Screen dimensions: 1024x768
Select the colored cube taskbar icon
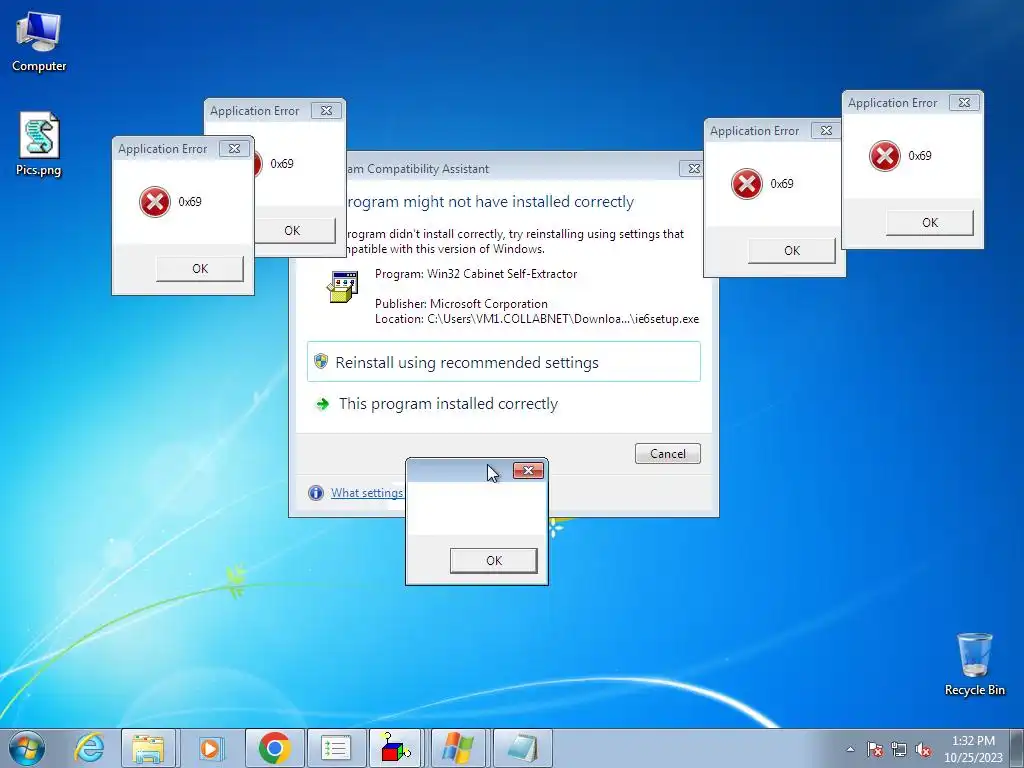pyautogui.click(x=396, y=748)
